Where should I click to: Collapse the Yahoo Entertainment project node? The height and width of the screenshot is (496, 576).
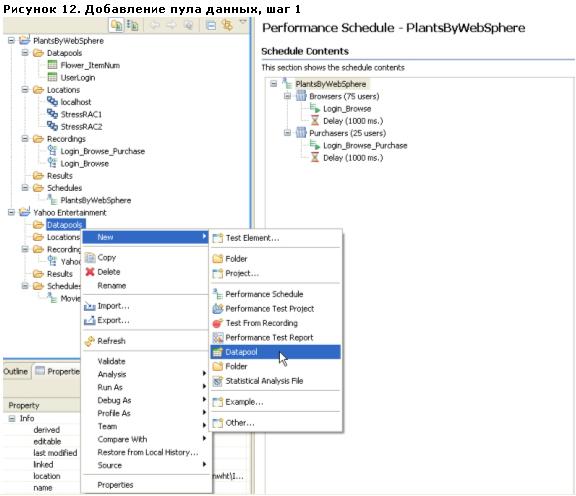(11, 212)
